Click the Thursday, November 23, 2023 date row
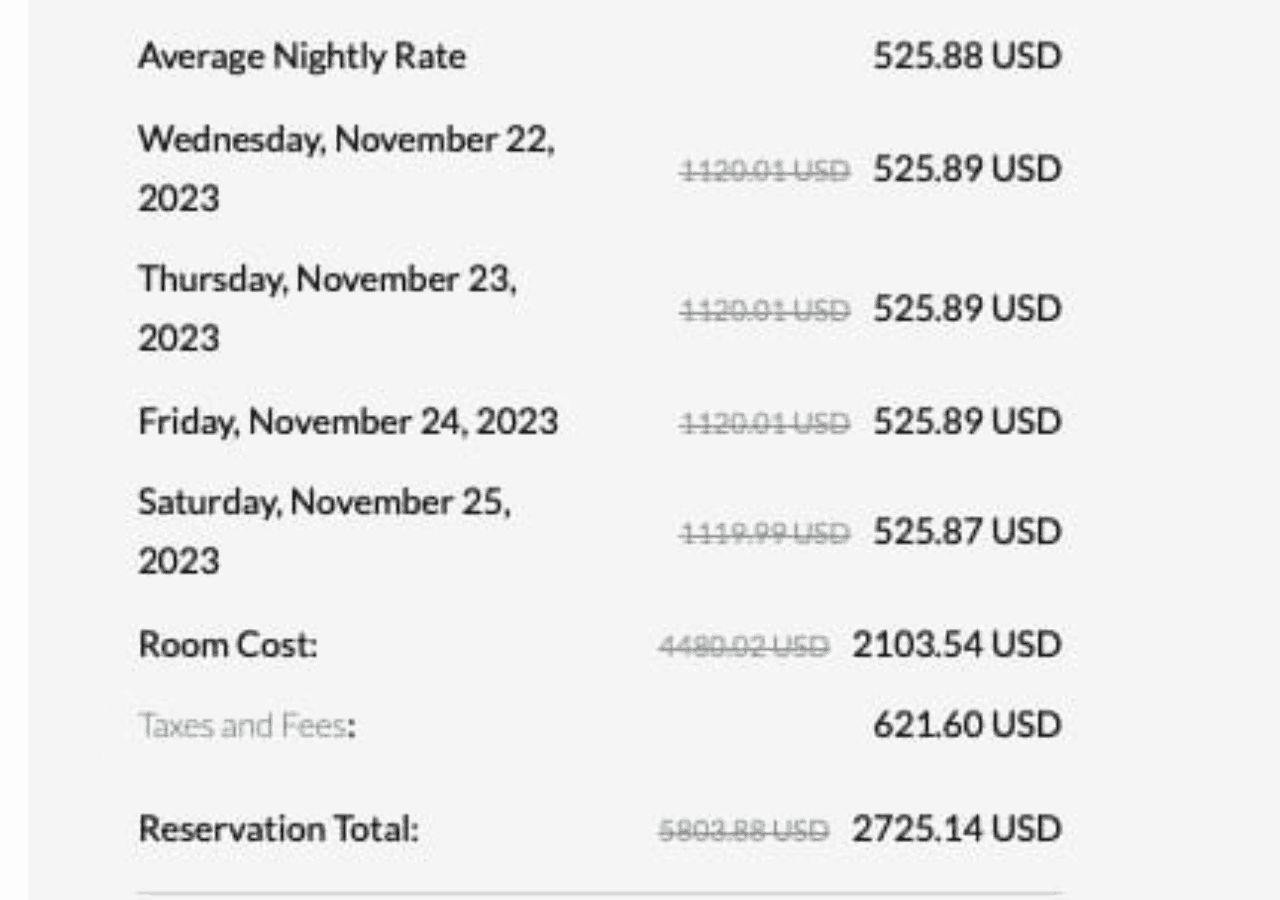This screenshot has width=1280, height=900. tap(327, 308)
